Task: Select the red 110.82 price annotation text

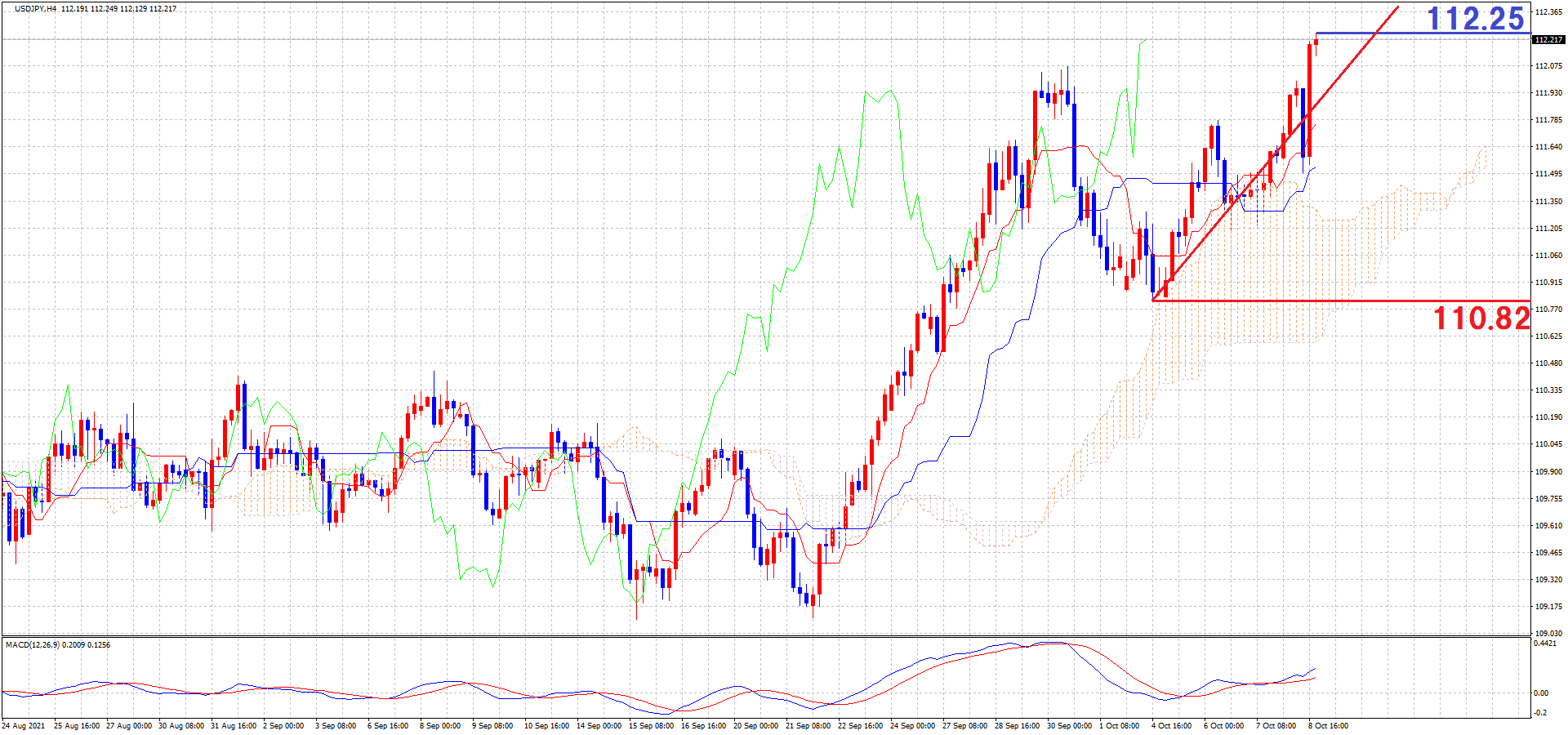Action: (x=1481, y=318)
